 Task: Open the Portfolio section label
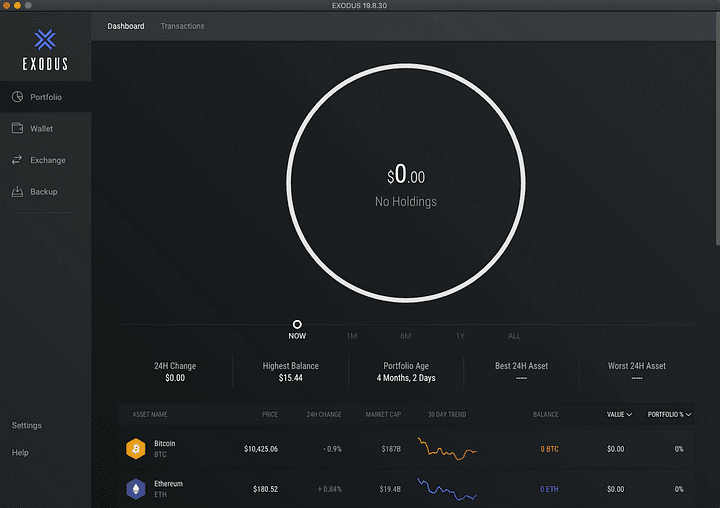[46, 97]
